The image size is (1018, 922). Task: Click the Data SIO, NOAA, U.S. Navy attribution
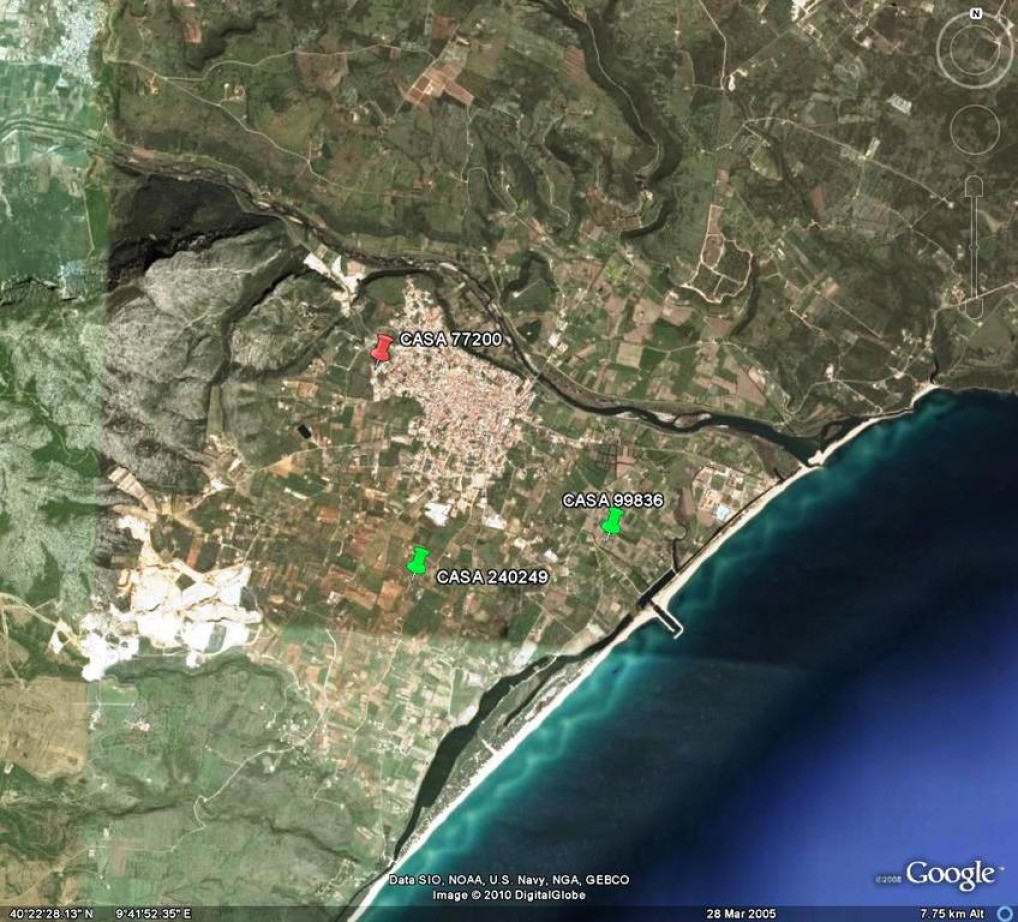[x=509, y=880]
